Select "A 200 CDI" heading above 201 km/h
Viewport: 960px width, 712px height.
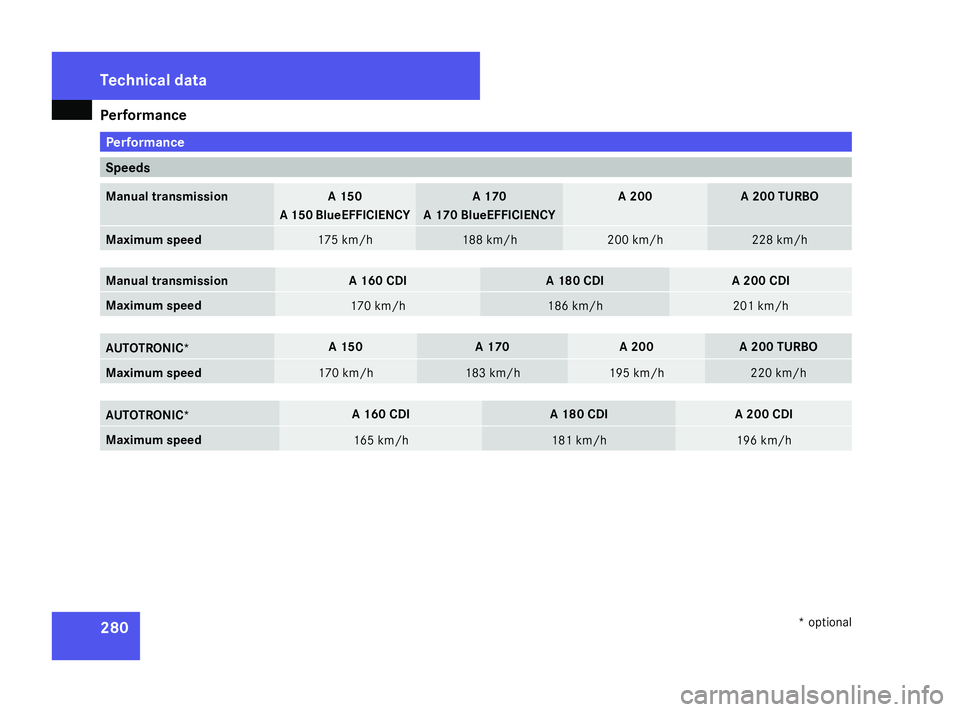(760, 280)
